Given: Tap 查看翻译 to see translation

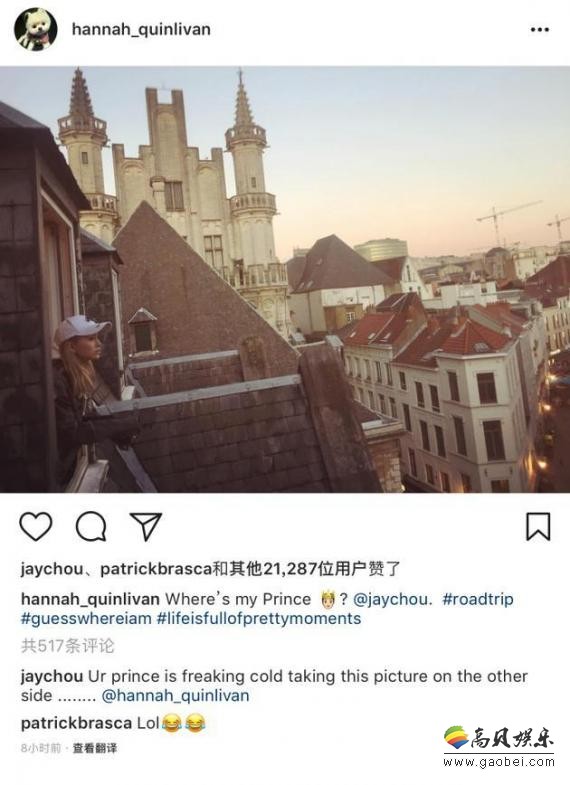Looking at the screenshot, I should tap(95, 748).
